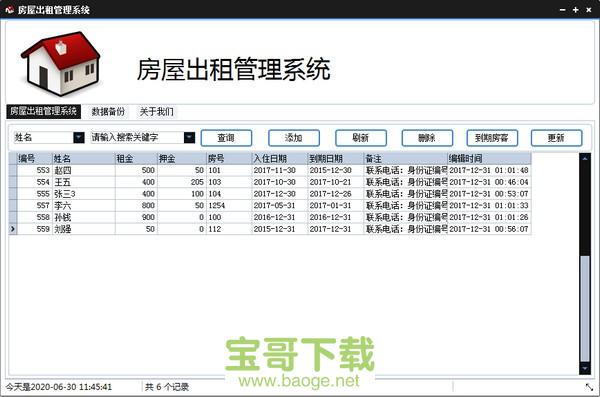Viewport: 600px width, 397px height.
Task: Select the ID cell 554
Action: [x=34, y=182]
